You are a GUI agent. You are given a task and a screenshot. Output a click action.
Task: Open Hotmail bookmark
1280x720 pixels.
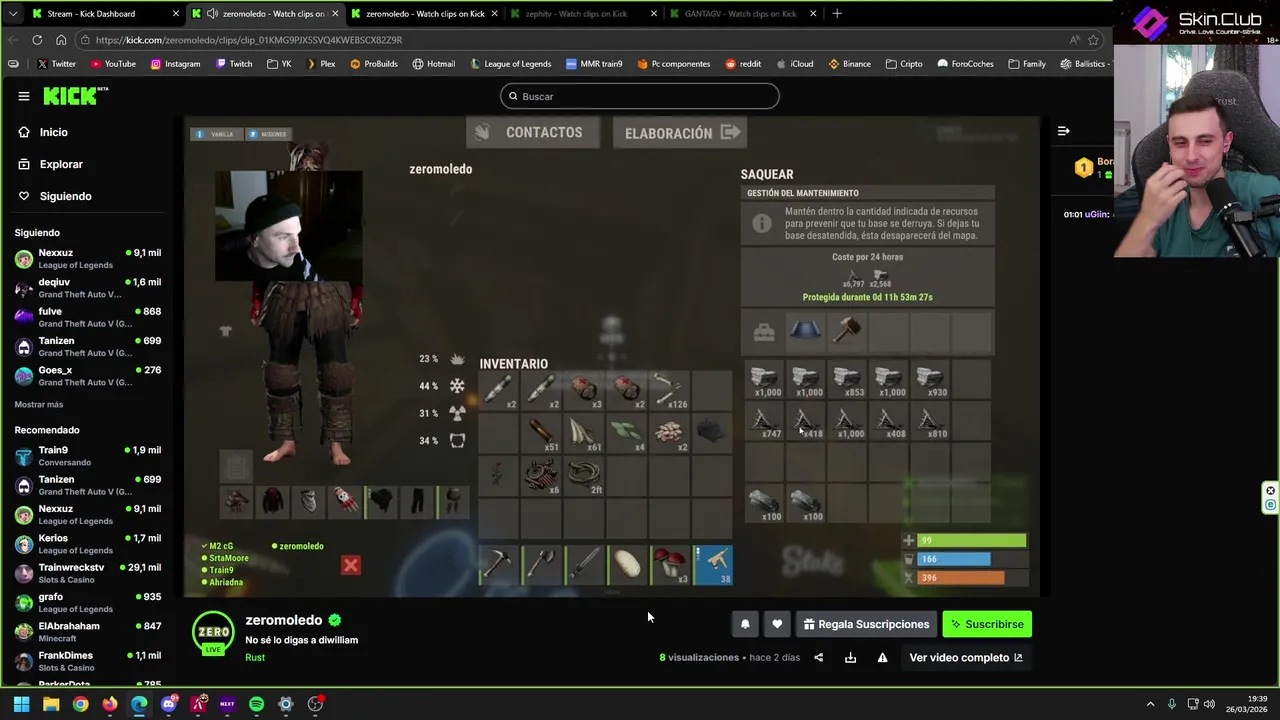point(433,64)
